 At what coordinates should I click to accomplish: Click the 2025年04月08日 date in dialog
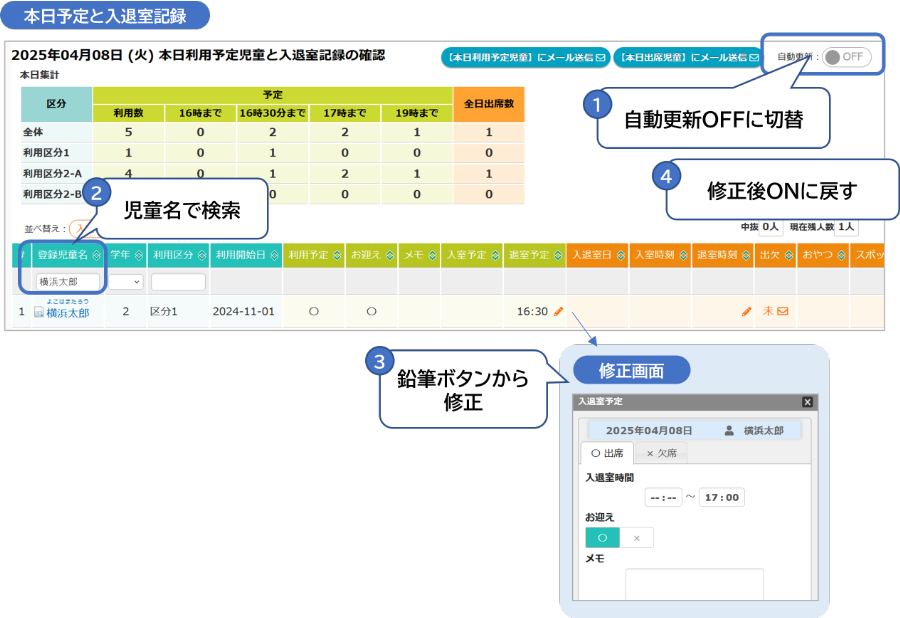click(x=649, y=431)
